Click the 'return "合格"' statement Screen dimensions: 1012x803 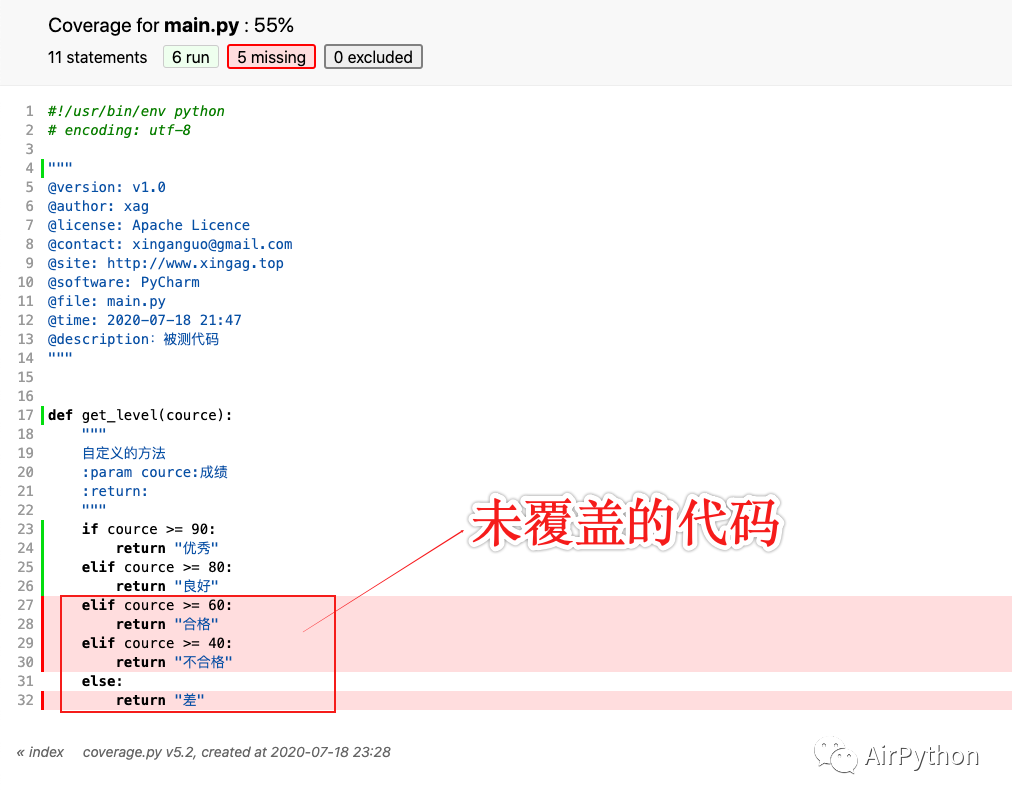point(167,624)
